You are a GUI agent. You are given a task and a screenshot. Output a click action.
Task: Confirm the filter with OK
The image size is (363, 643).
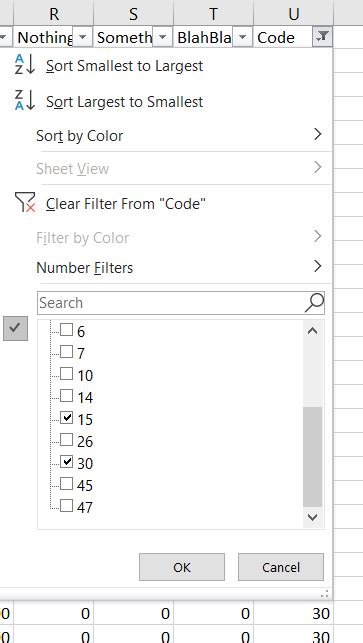(182, 567)
